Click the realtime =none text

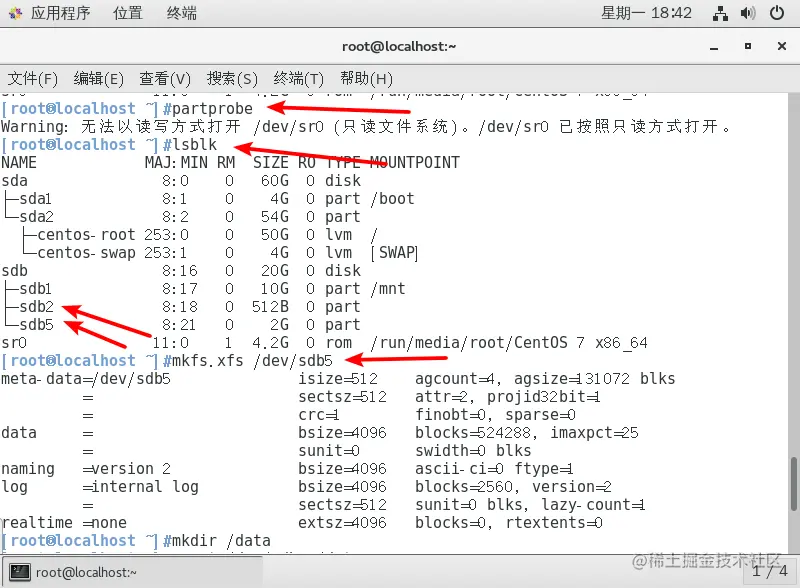click(64, 523)
